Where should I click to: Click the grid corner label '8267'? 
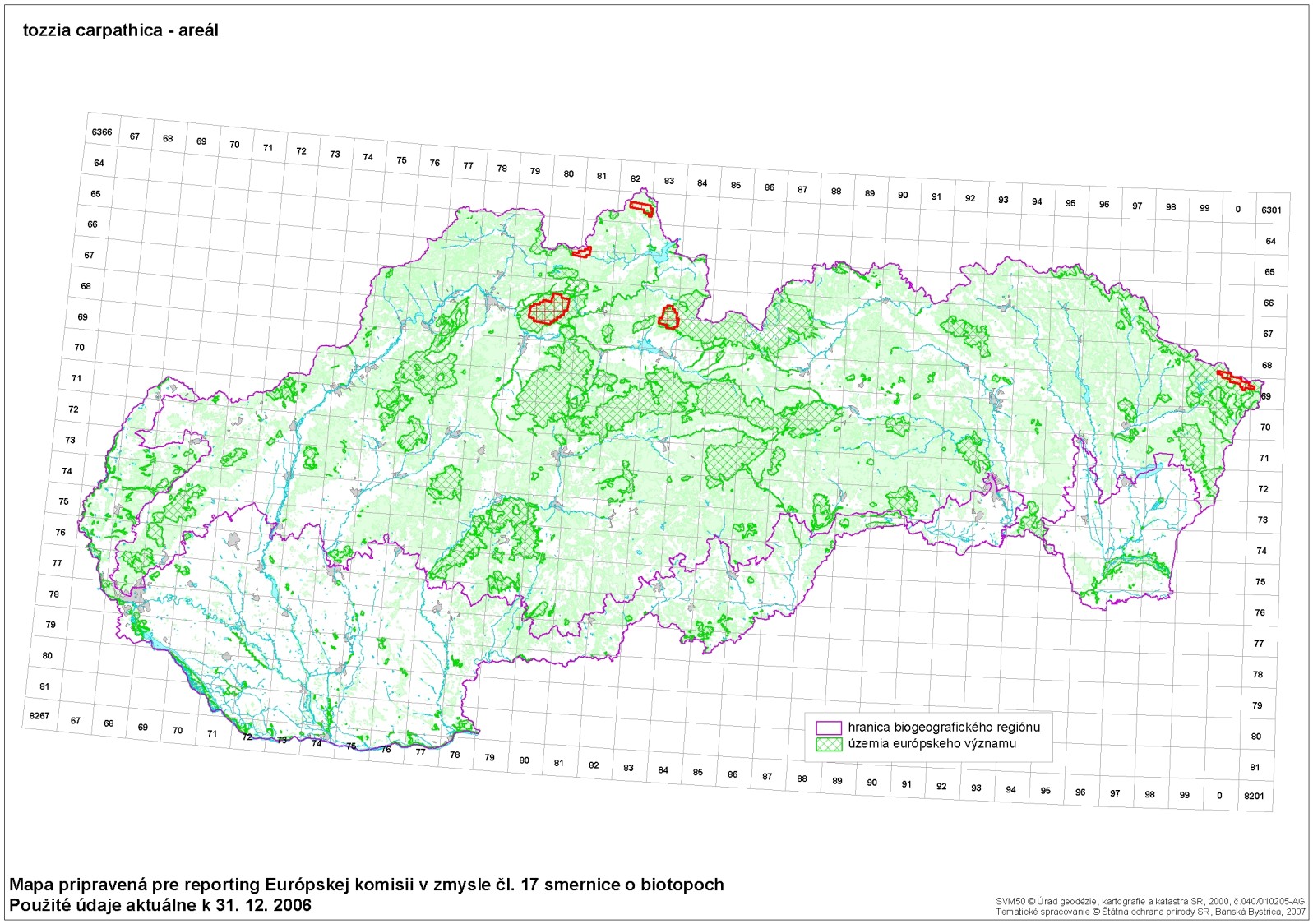(x=39, y=716)
